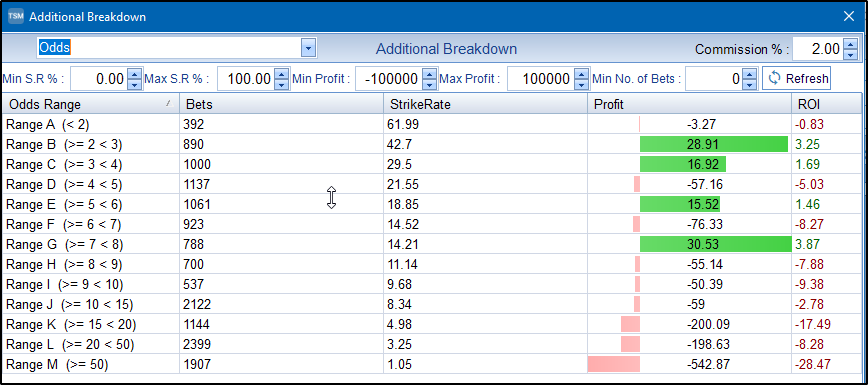Click StrikeRate value 42.7

(x=400, y=145)
